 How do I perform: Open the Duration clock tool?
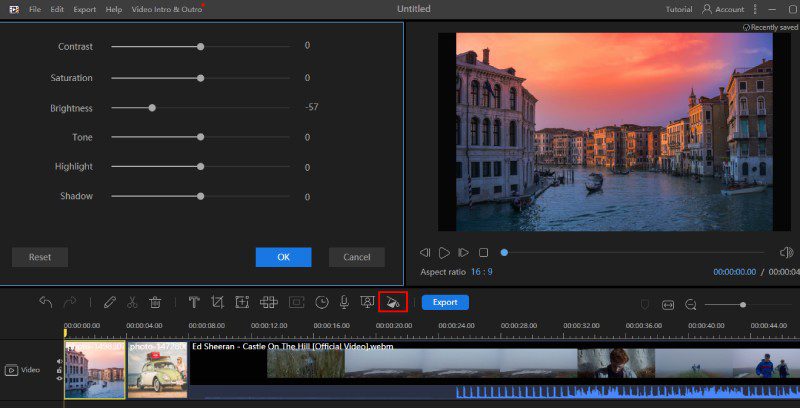tap(321, 302)
